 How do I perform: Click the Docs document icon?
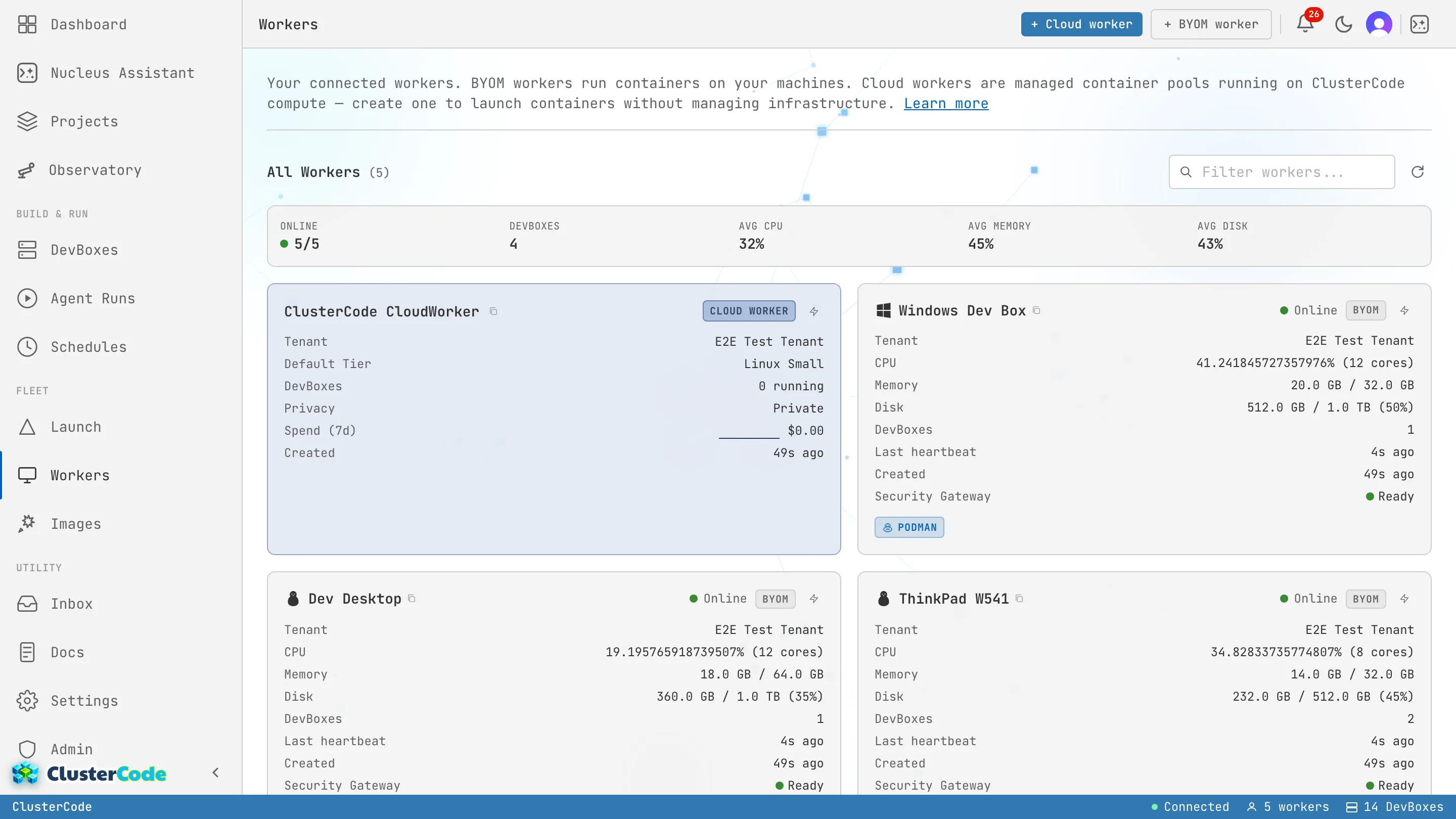27,652
